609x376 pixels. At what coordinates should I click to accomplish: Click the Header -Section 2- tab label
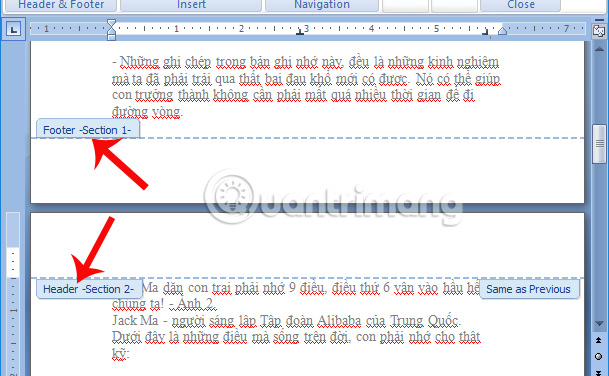tap(89, 289)
